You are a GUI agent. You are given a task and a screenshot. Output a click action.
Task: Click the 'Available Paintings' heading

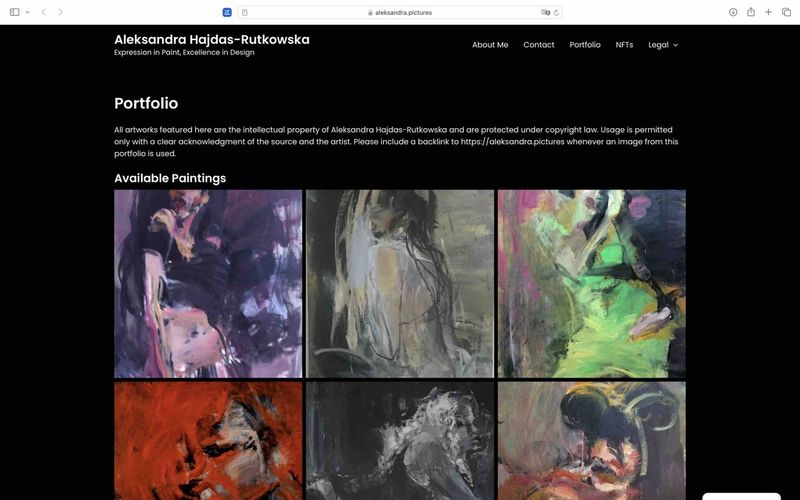[x=170, y=179]
